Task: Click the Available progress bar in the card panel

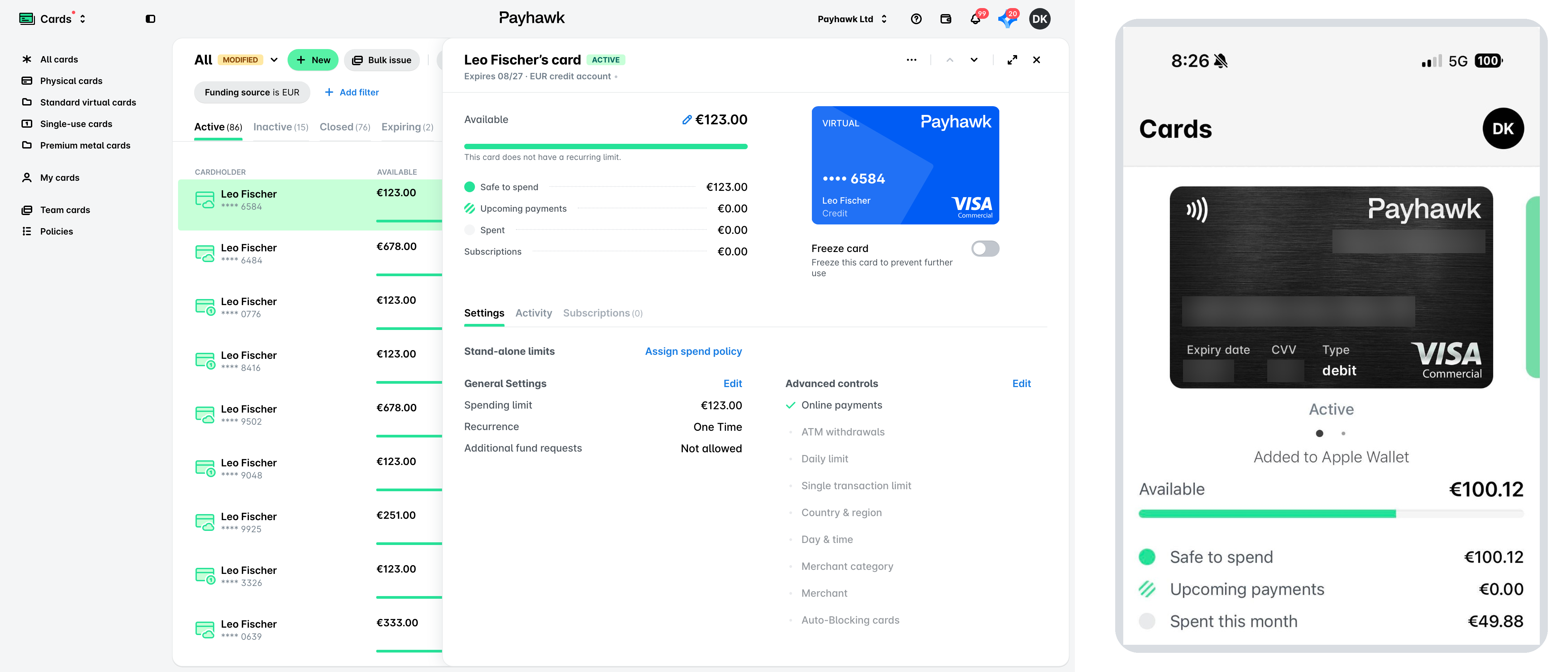Action: (x=606, y=146)
